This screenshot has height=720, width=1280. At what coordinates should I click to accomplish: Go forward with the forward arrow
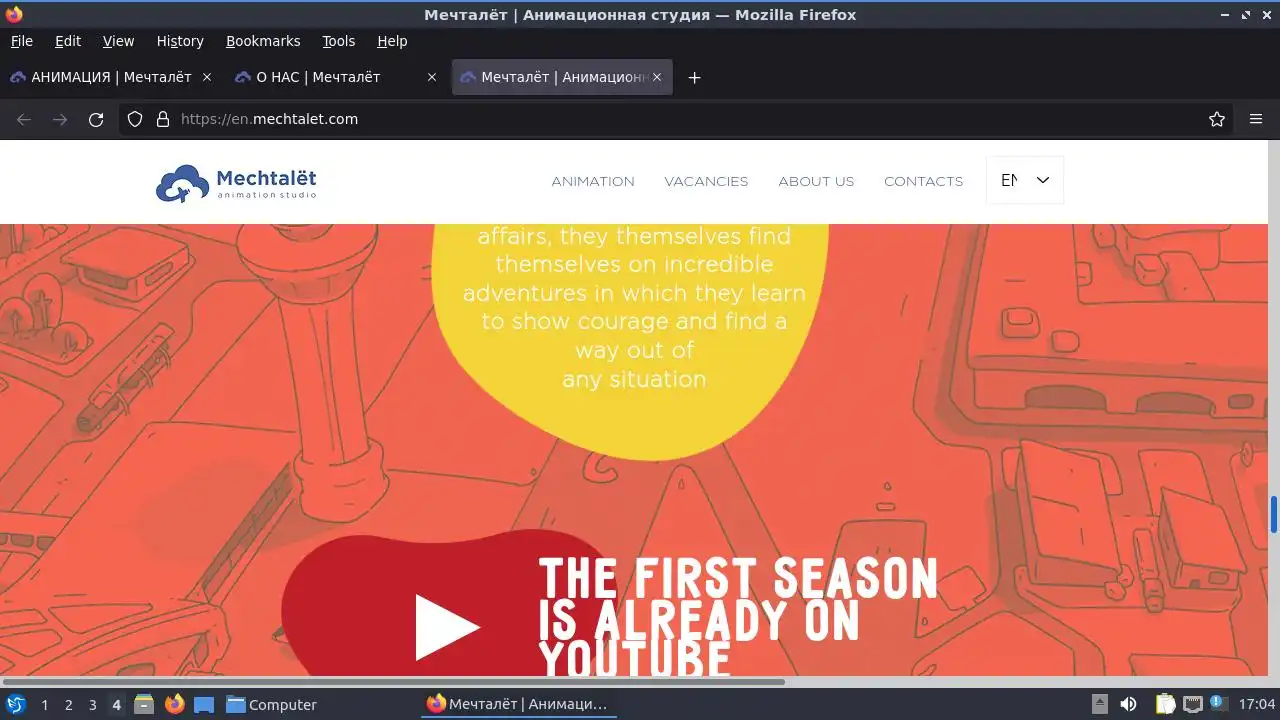pos(60,119)
